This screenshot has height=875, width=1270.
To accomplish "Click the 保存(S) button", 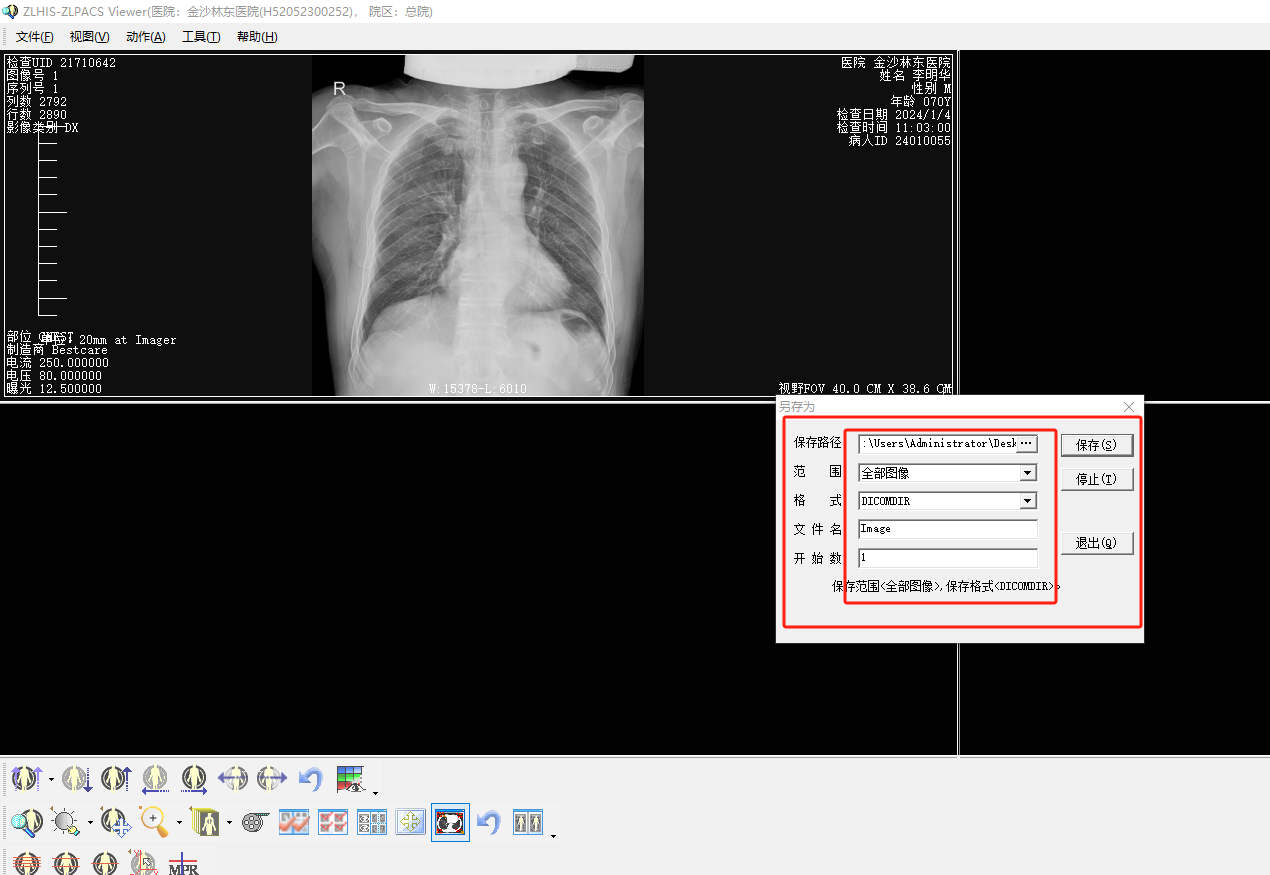I will [1096, 445].
